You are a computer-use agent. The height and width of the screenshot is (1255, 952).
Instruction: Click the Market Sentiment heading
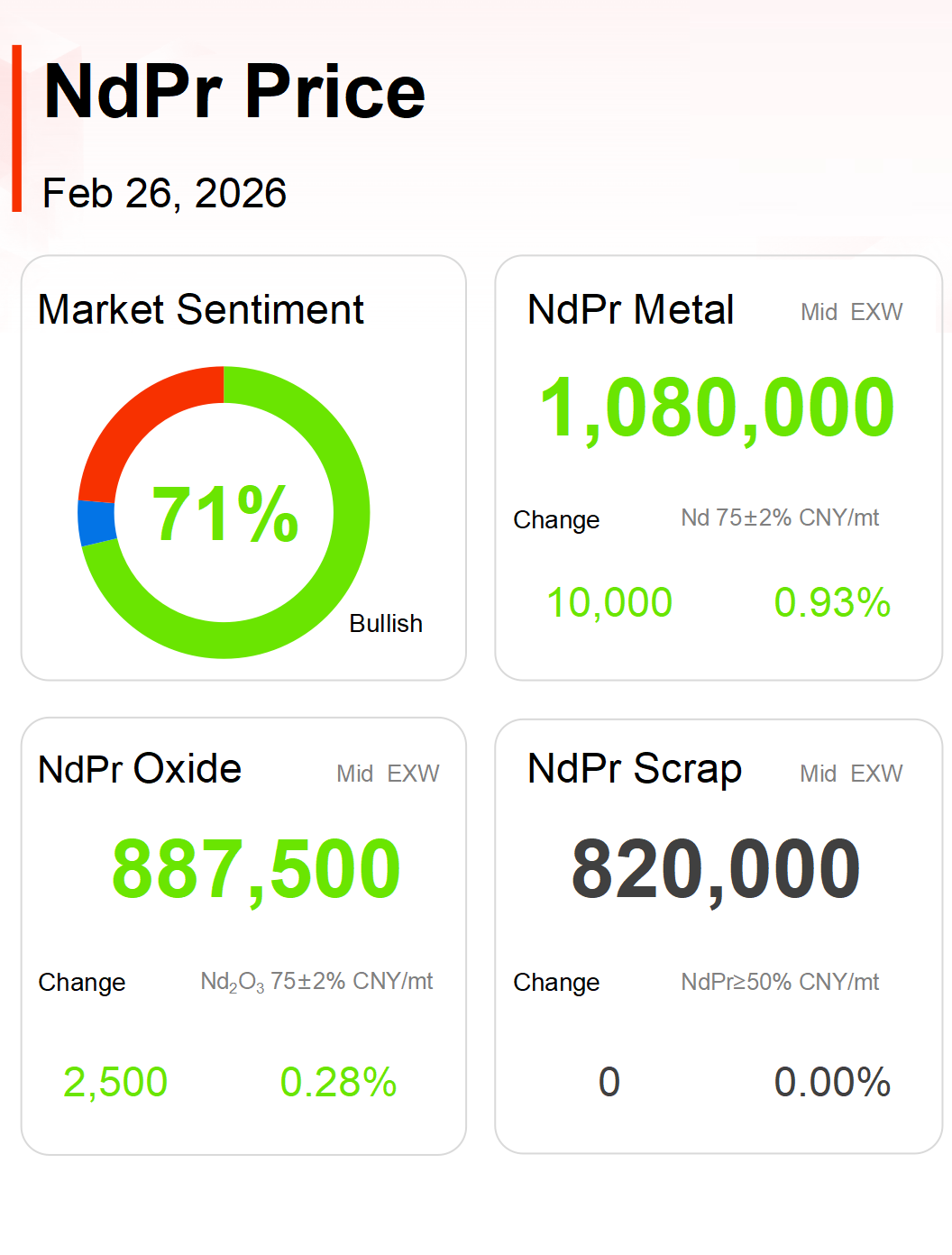(x=201, y=310)
